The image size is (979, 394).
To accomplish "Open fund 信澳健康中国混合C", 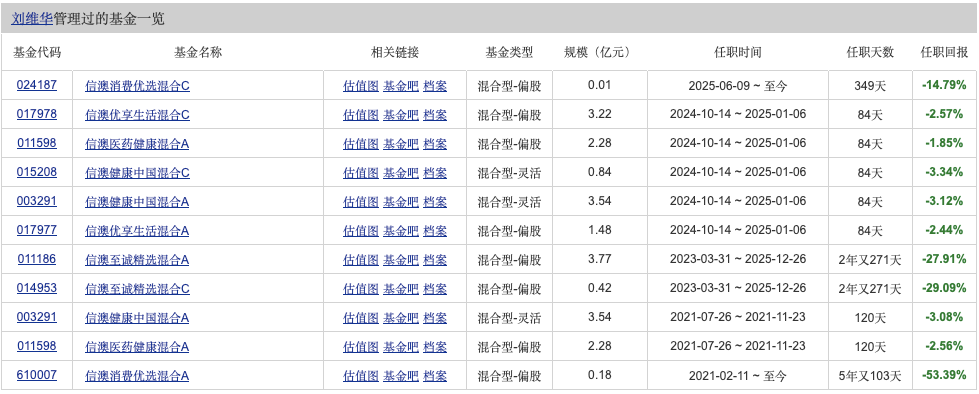I will pyautogui.click(x=137, y=173).
